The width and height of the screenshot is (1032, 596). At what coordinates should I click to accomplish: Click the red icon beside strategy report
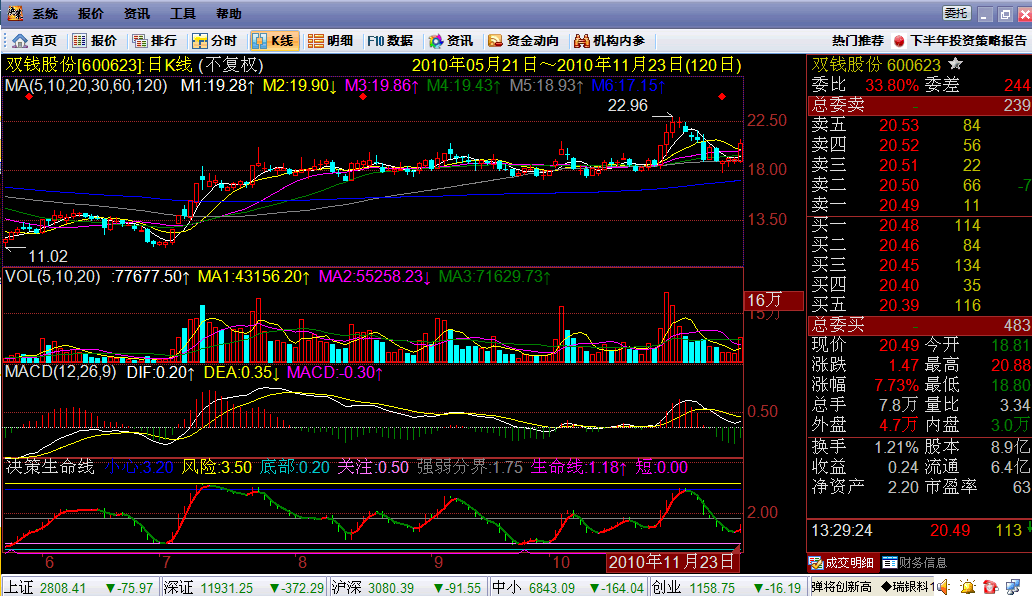pyautogui.click(x=899, y=41)
